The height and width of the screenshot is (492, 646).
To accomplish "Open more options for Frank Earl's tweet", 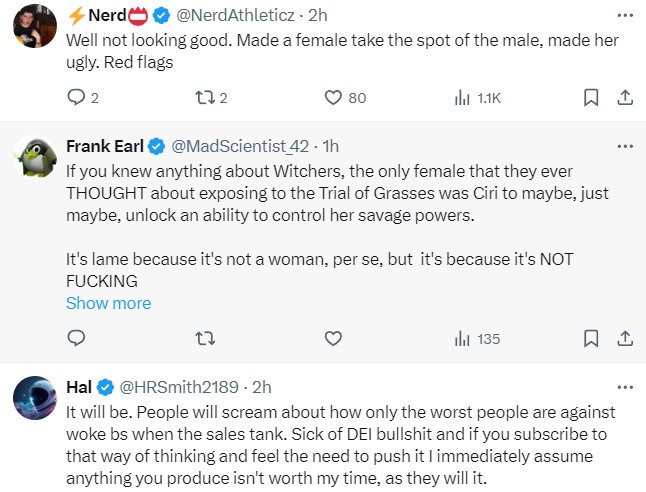I will (625, 146).
